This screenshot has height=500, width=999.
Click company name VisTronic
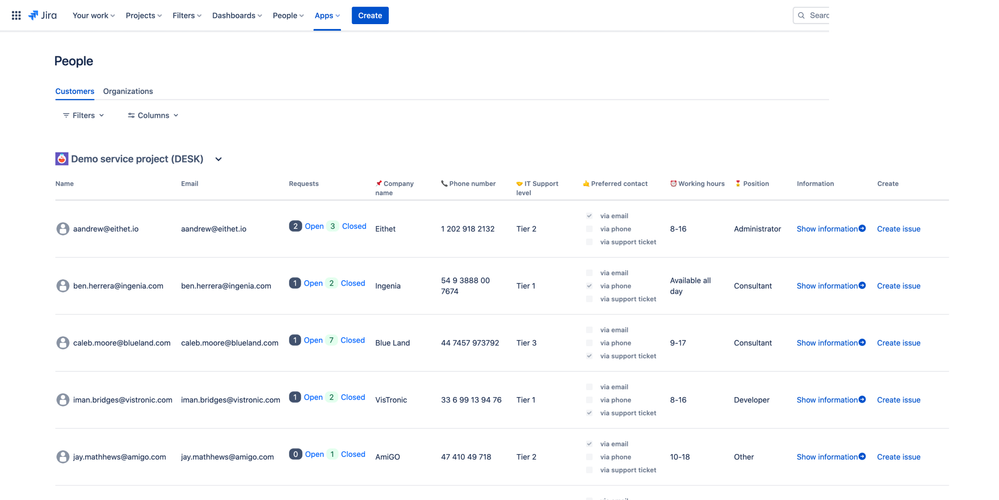[391, 400]
